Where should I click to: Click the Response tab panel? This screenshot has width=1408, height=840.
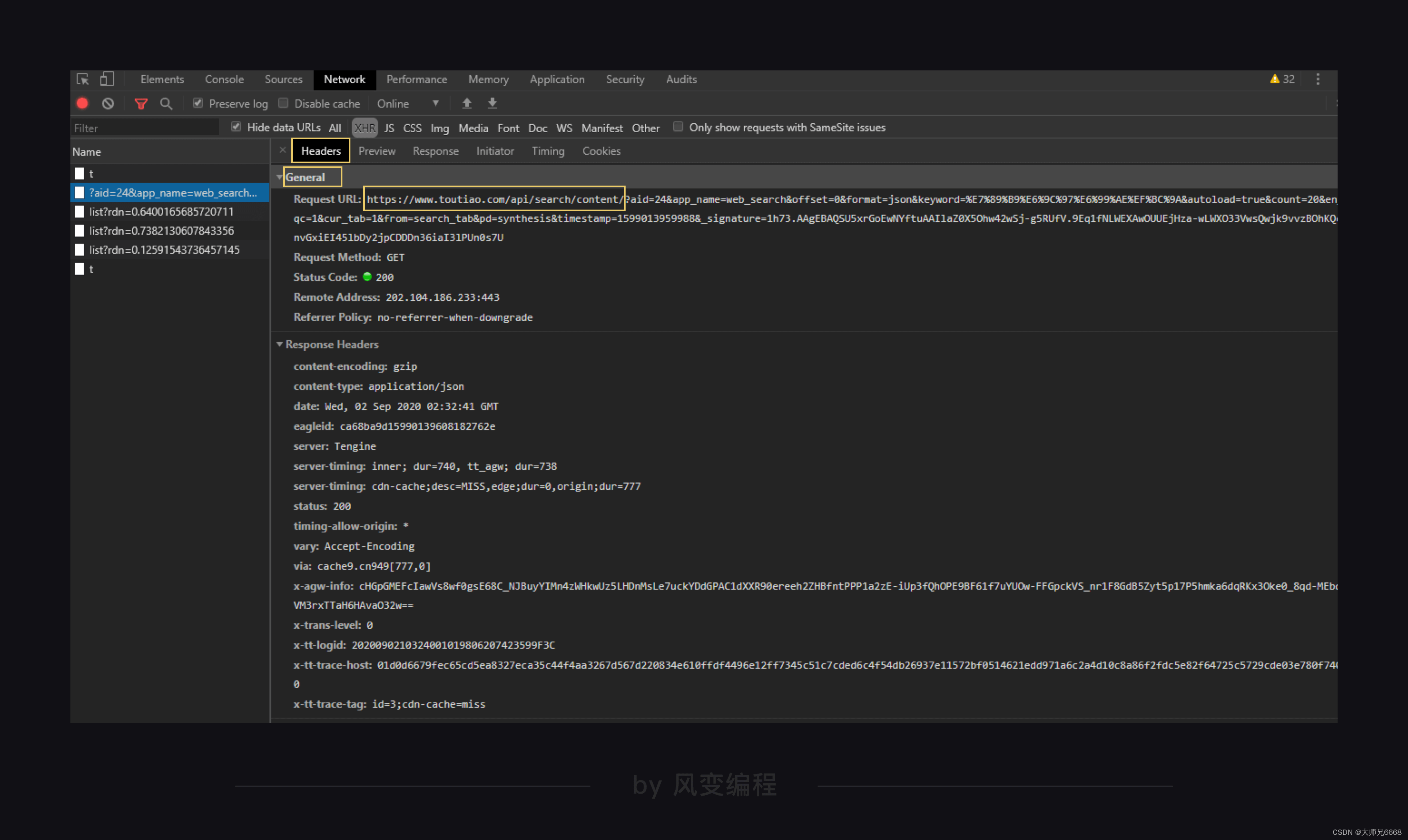(435, 151)
